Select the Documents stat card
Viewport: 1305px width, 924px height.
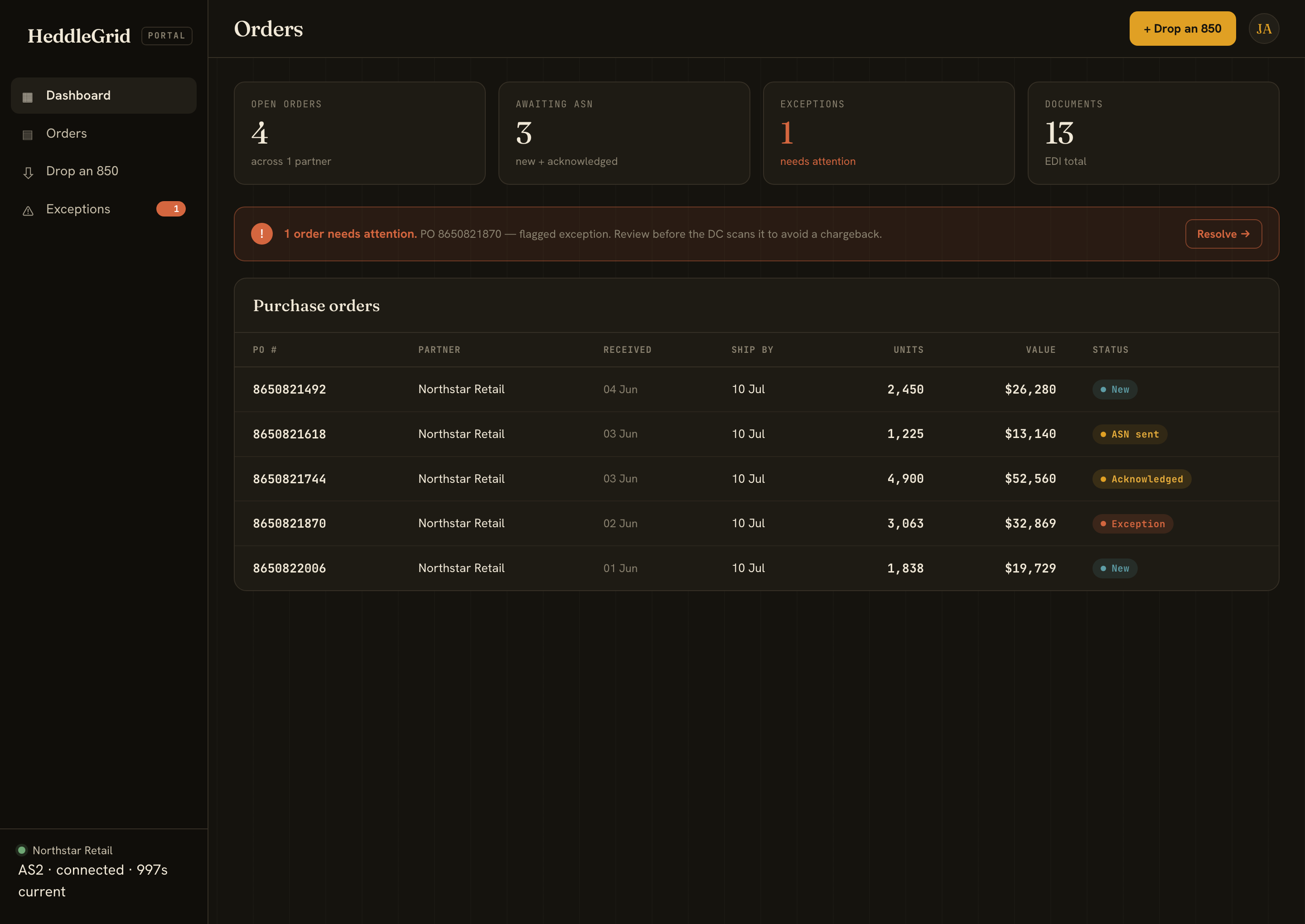[x=1154, y=133]
